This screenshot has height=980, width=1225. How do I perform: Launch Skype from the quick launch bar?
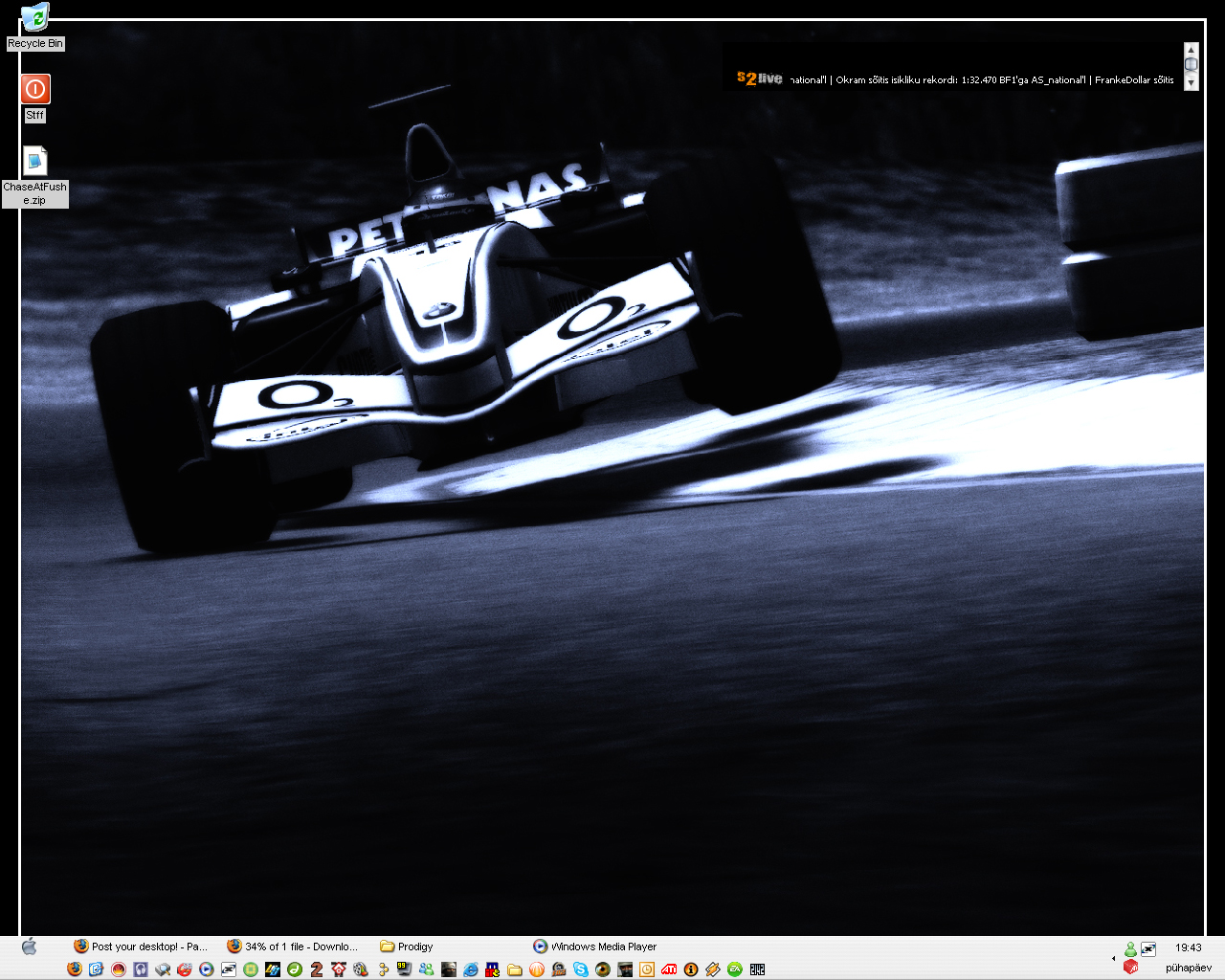coord(581,969)
